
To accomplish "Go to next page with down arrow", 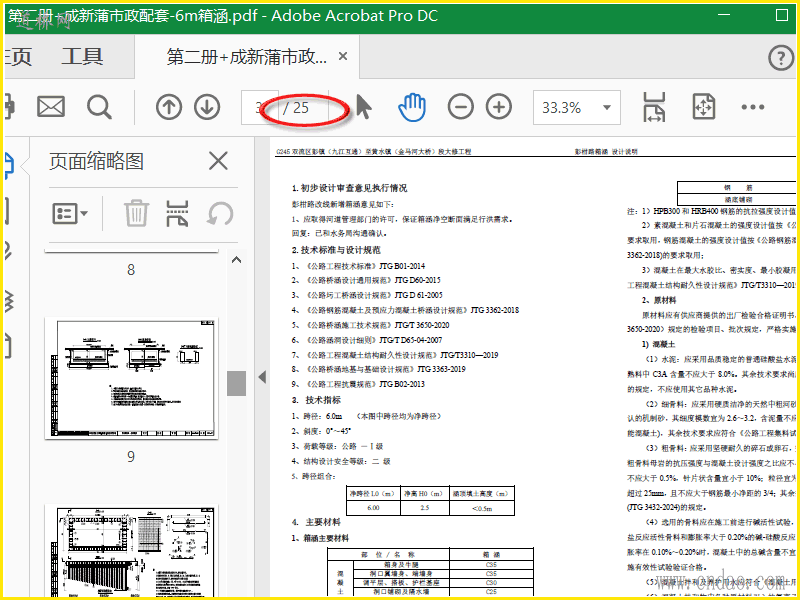I will click(207, 107).
